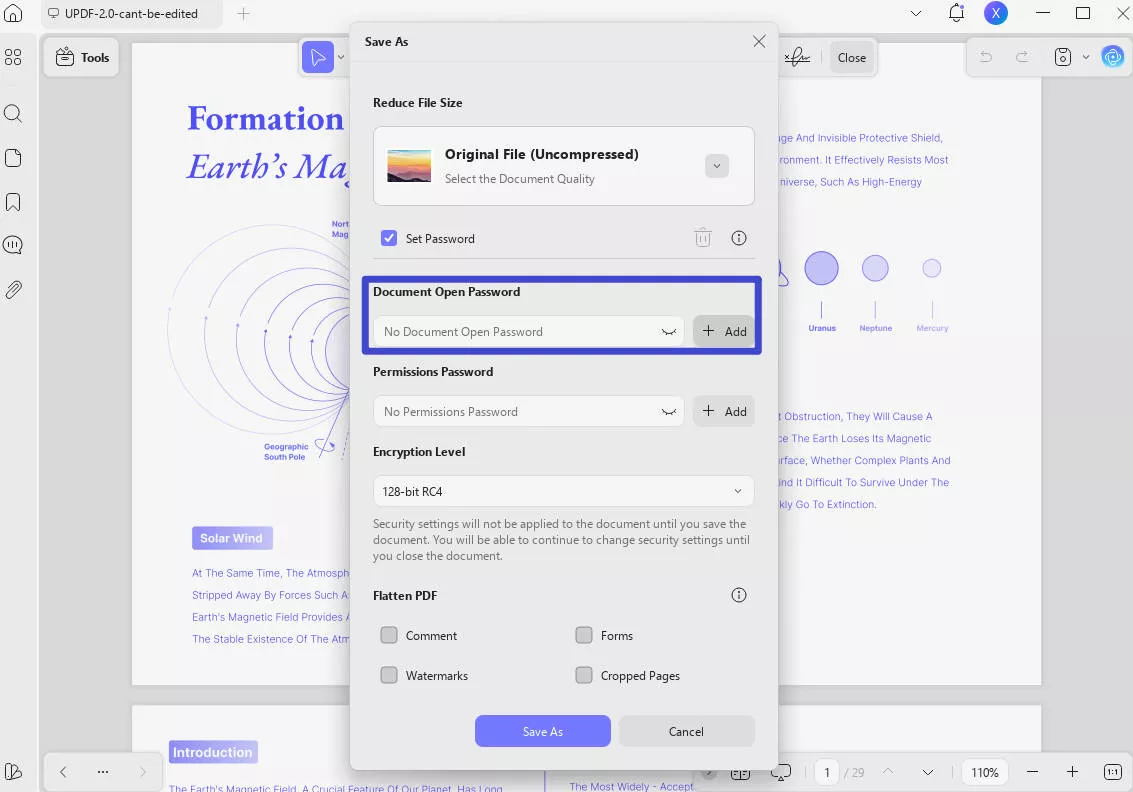Open the Home icon in title bar
Viewport: 1133px width, 792px height.
tap(13, 13)
